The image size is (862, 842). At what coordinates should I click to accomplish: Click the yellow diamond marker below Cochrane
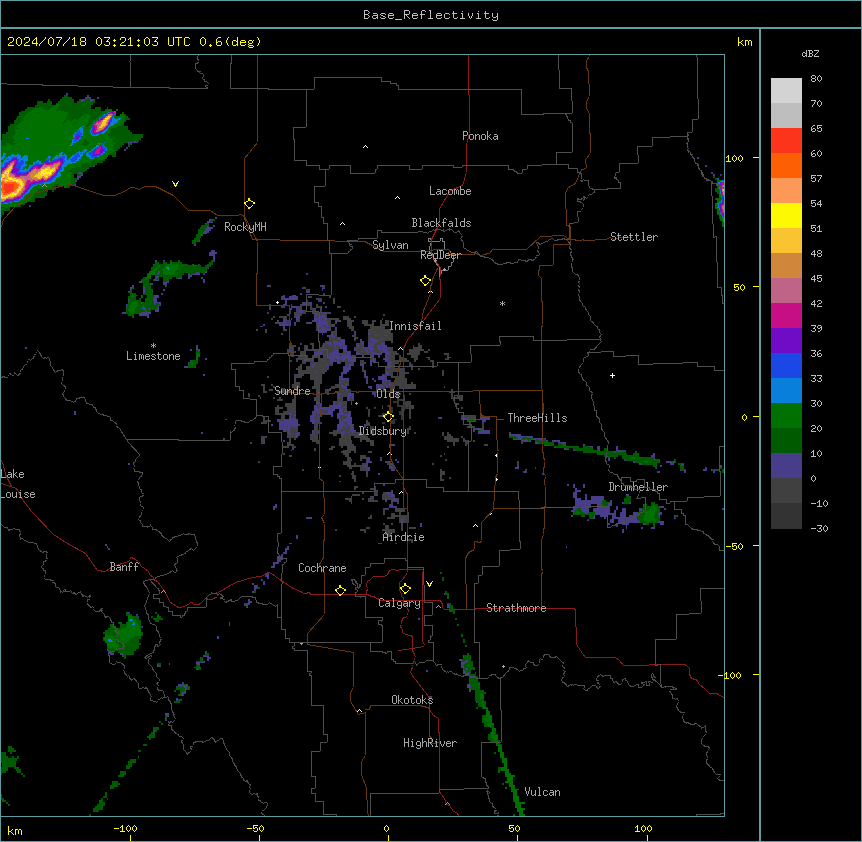click(340, 590)
